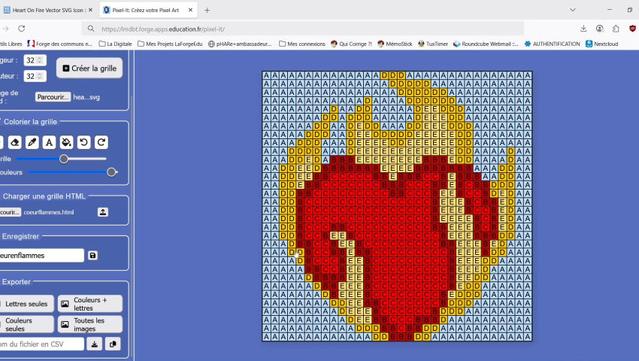Open Qui Corrige bookmark
The image size is (639, 361).
(351, 44)
